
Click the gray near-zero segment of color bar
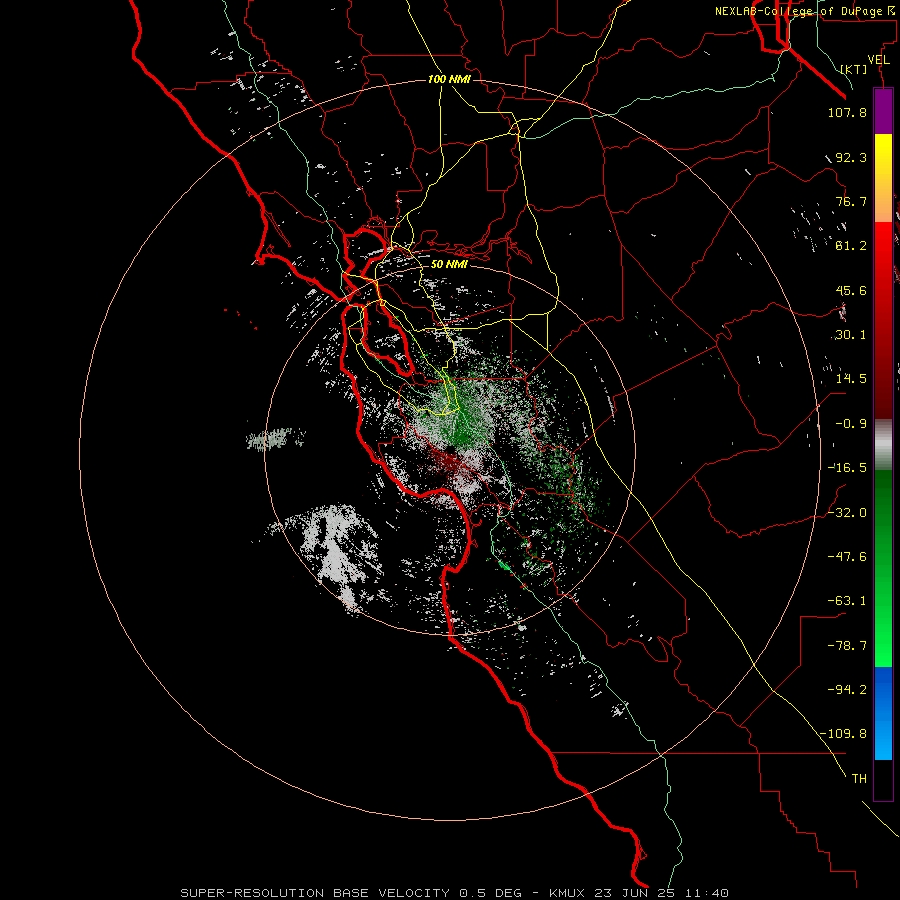pos(883,445)
